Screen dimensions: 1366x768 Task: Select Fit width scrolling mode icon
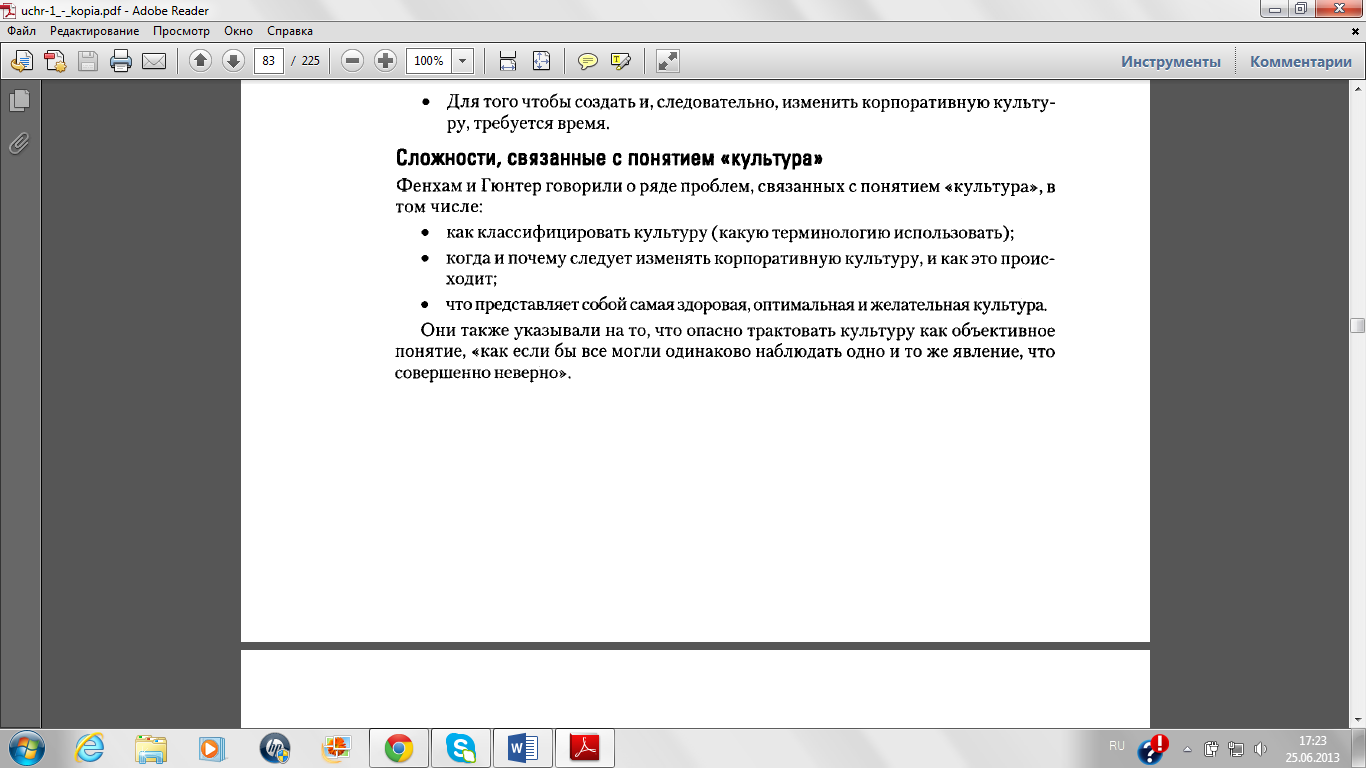tap(508, 61)
